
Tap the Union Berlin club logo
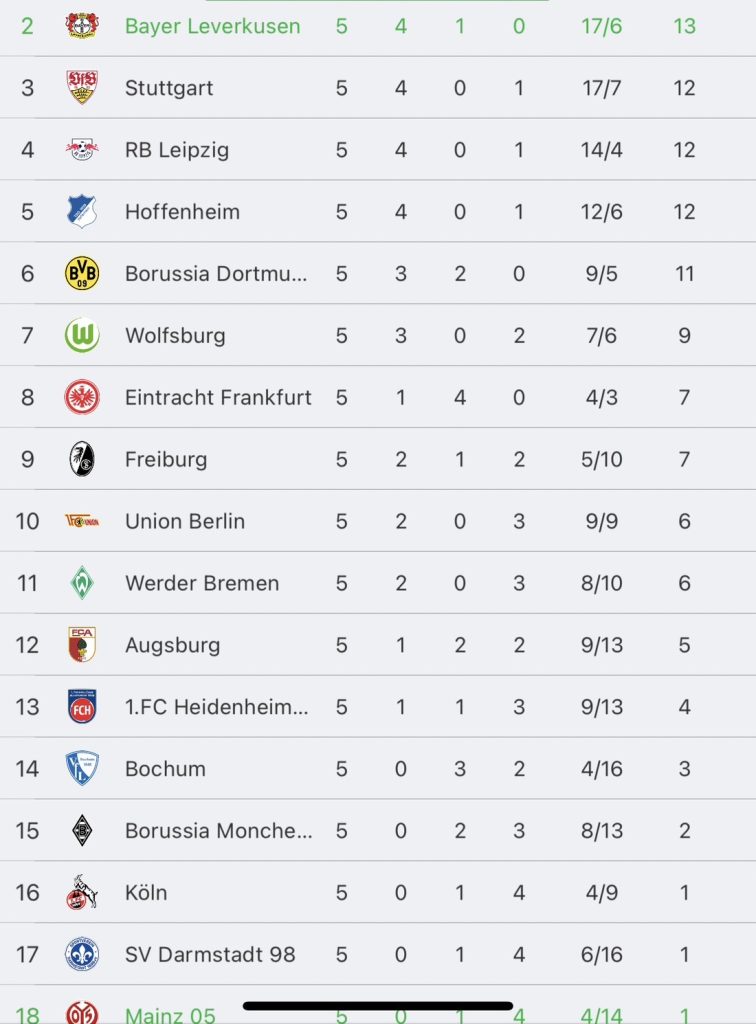click(x=82, y=521)
